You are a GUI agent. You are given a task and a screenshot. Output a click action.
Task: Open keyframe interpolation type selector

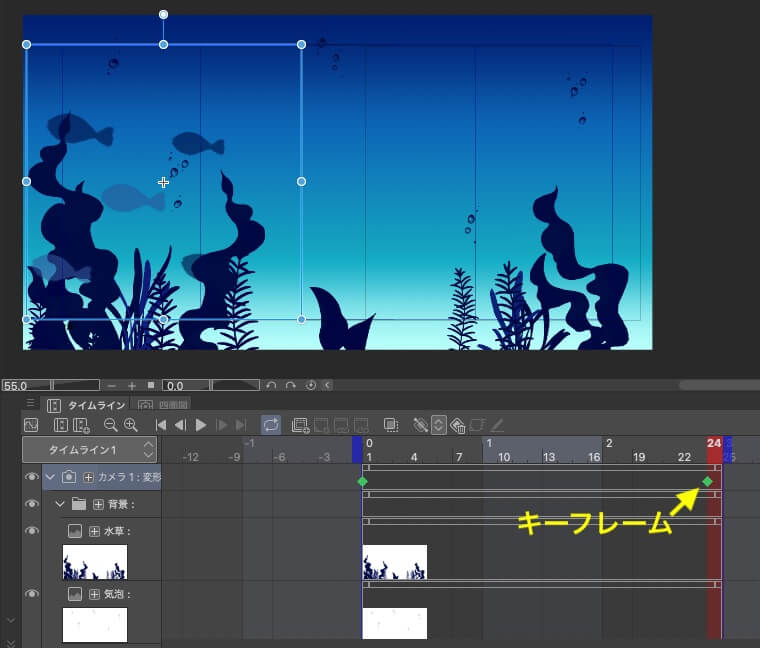click(438, 425)
